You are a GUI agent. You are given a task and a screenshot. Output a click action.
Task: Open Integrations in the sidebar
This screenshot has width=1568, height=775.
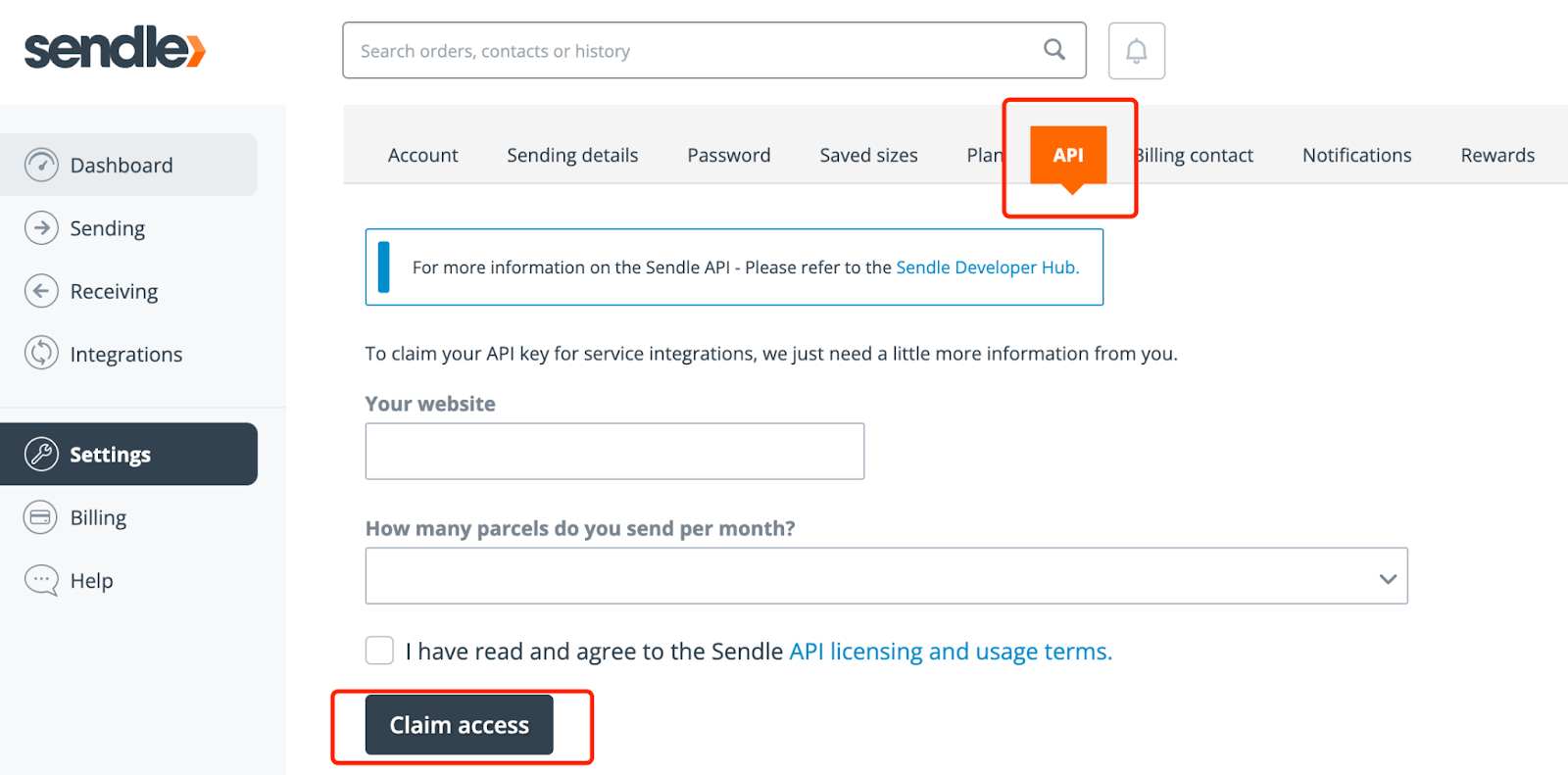[x=128, y=354]
